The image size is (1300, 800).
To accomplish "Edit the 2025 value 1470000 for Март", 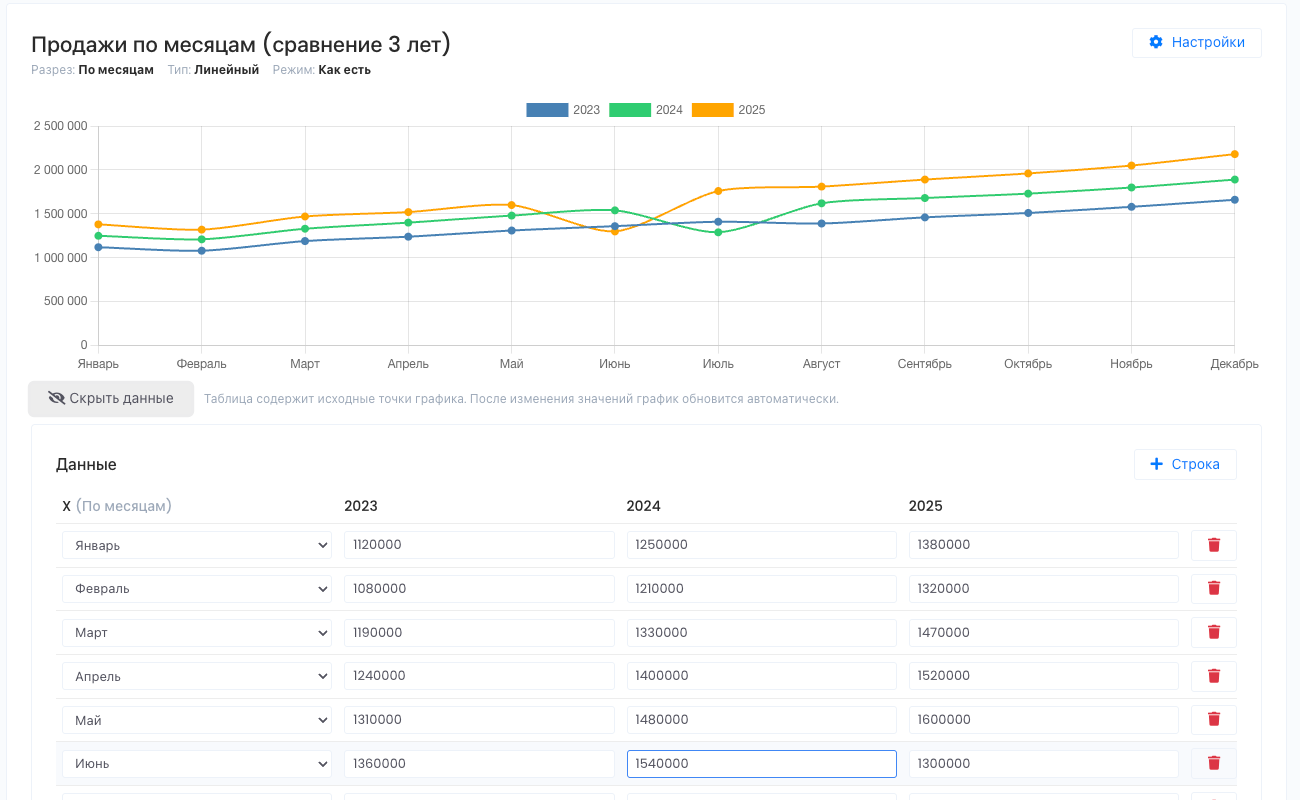I will pyautogui.click(x=1044, y=633).
